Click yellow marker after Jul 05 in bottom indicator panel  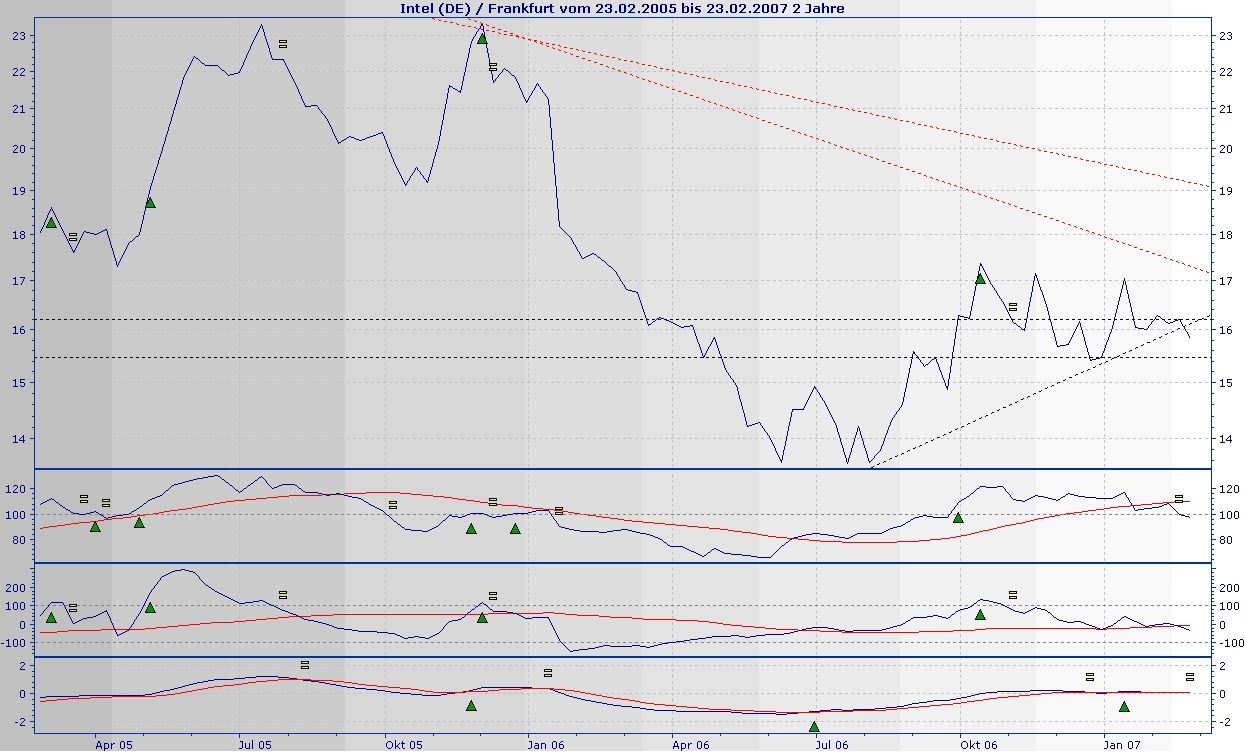click(305, 664)
